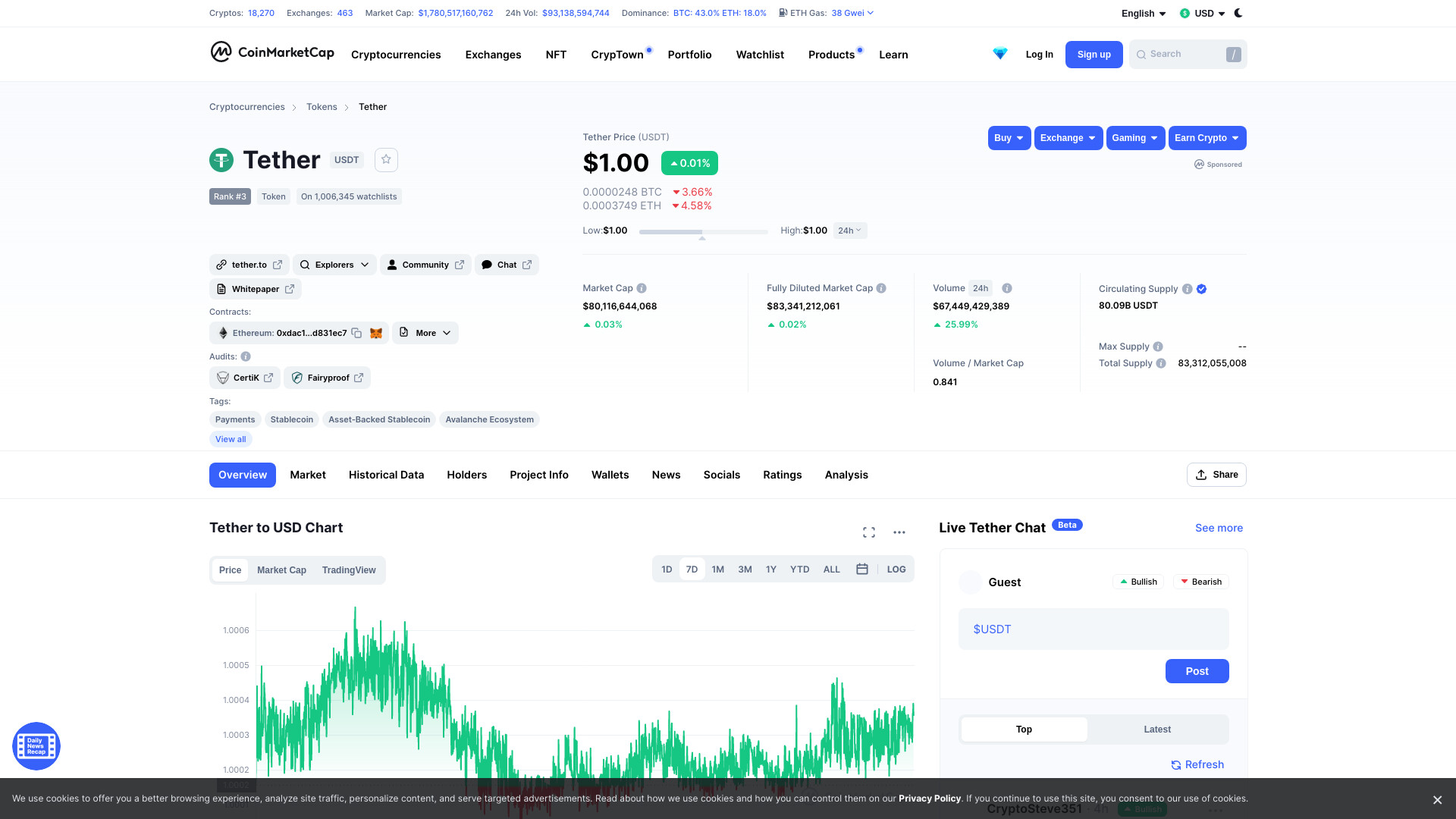Open Buy dropdown button
The width and height of the screenshot is (1456, 819).
[x=1009, y=138]
